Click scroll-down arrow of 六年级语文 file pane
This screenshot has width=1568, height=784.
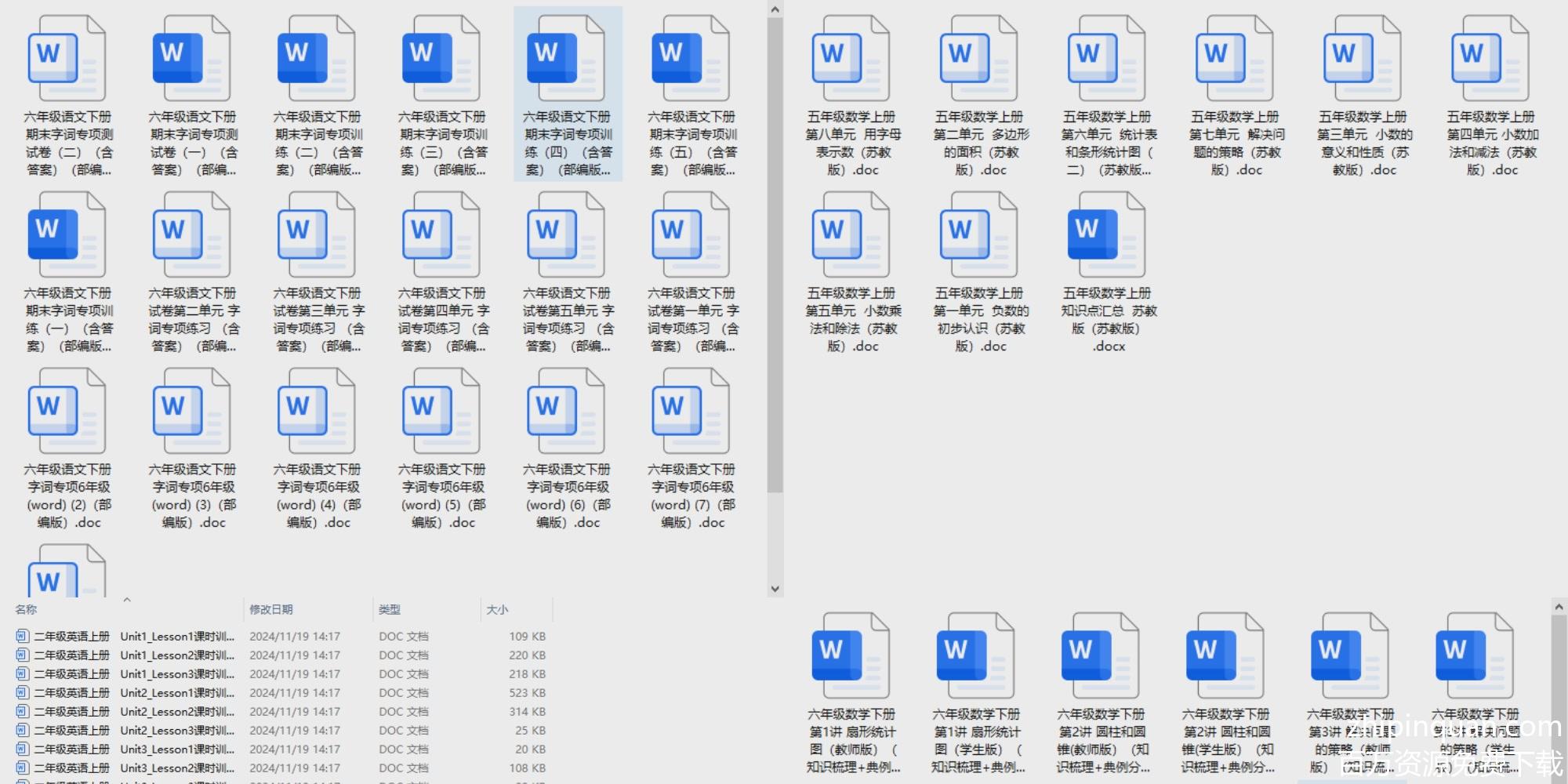tap(775, 589)
